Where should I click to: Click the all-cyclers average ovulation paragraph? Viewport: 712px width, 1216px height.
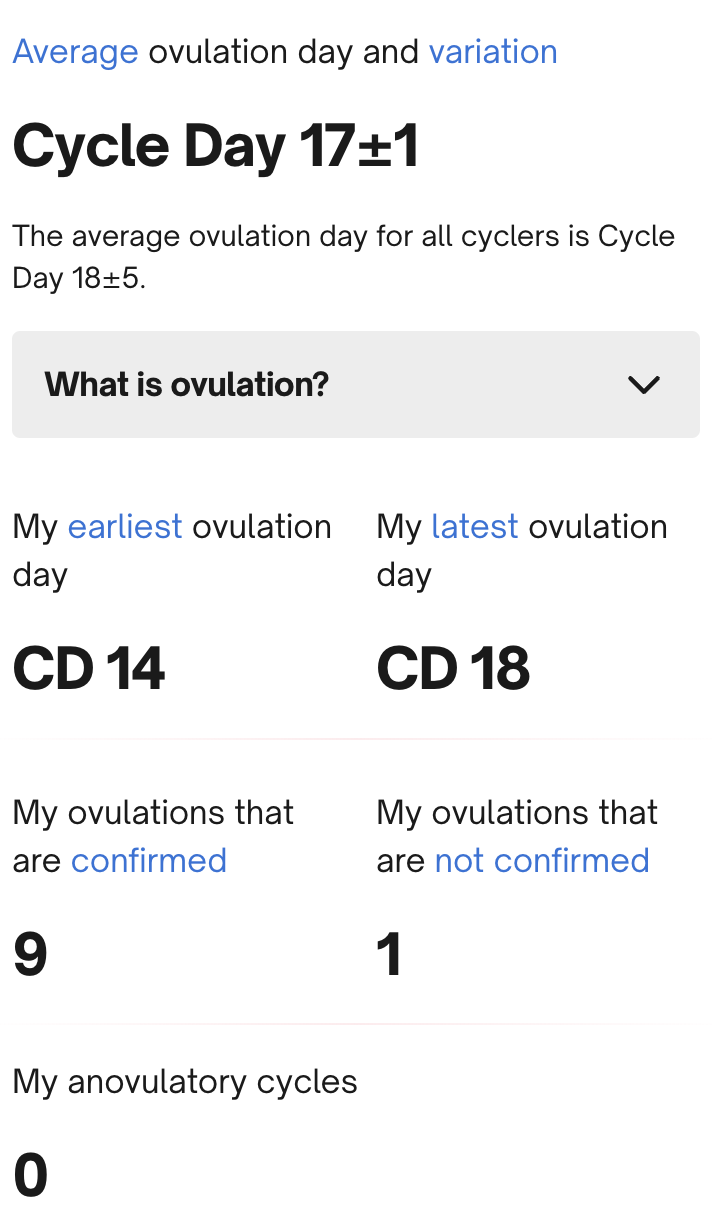coord(343,257)
